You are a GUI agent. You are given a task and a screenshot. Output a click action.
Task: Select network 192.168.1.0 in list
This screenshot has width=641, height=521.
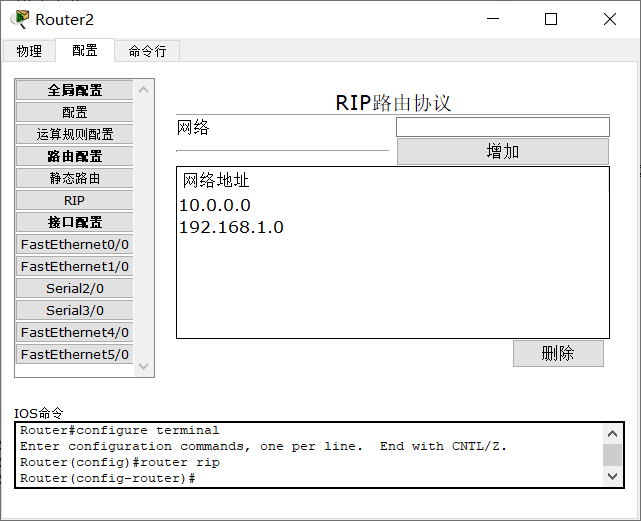pyautogui.click(x=231, y=227)
